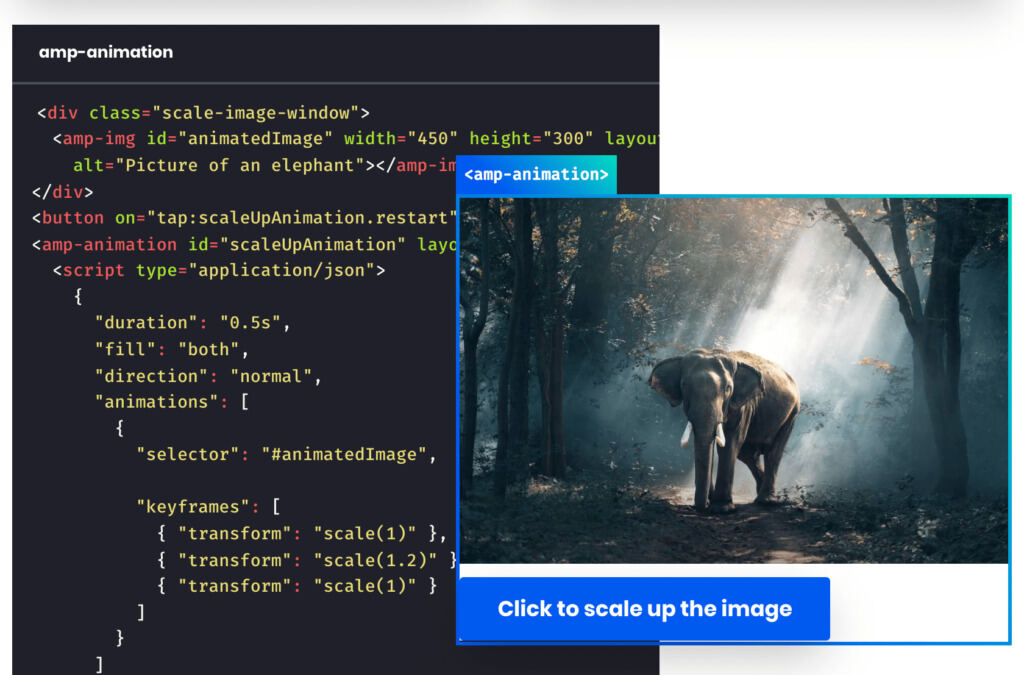Click the closing </div> tag in code
Image resolution: width=1024 pixels, height=675 pixels.
click(62, 191)
